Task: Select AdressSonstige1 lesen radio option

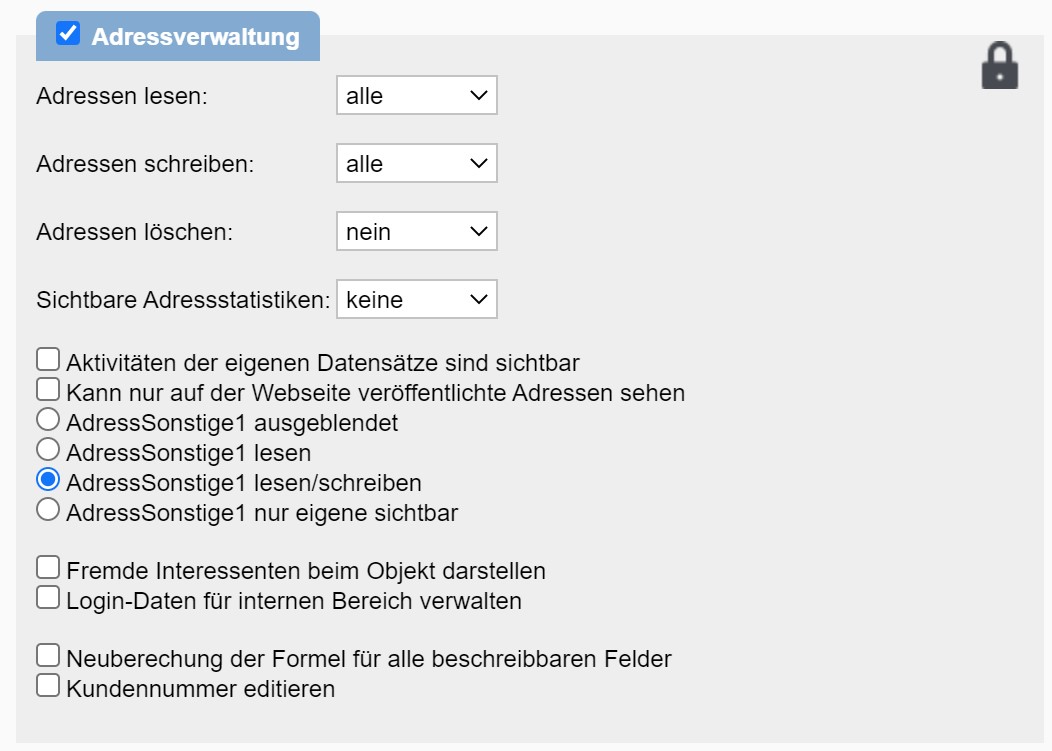Action: pyautogui.click(x=48, y=449)
